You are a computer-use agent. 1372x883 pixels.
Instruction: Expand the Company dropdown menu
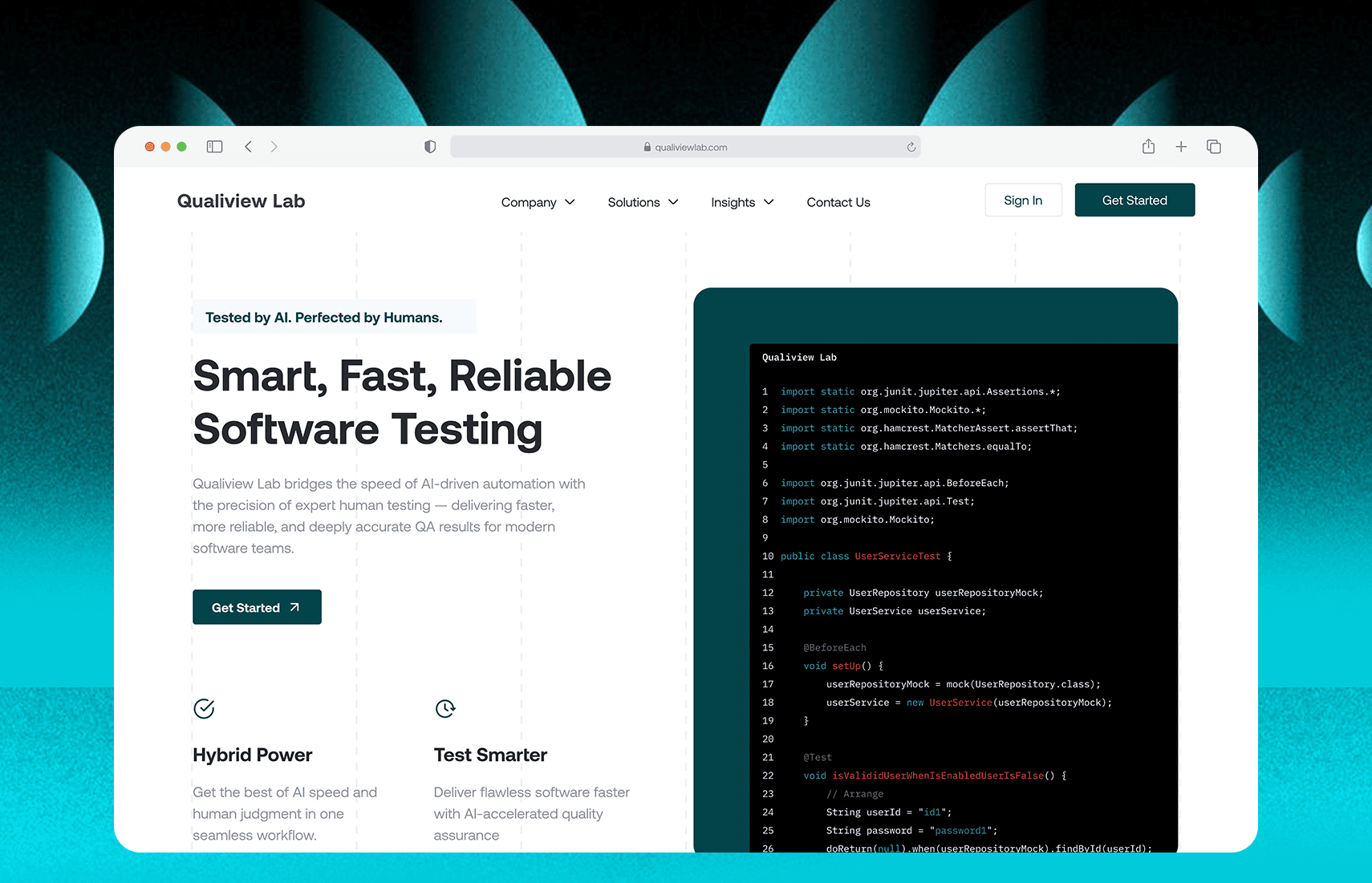tap(538, 202)
